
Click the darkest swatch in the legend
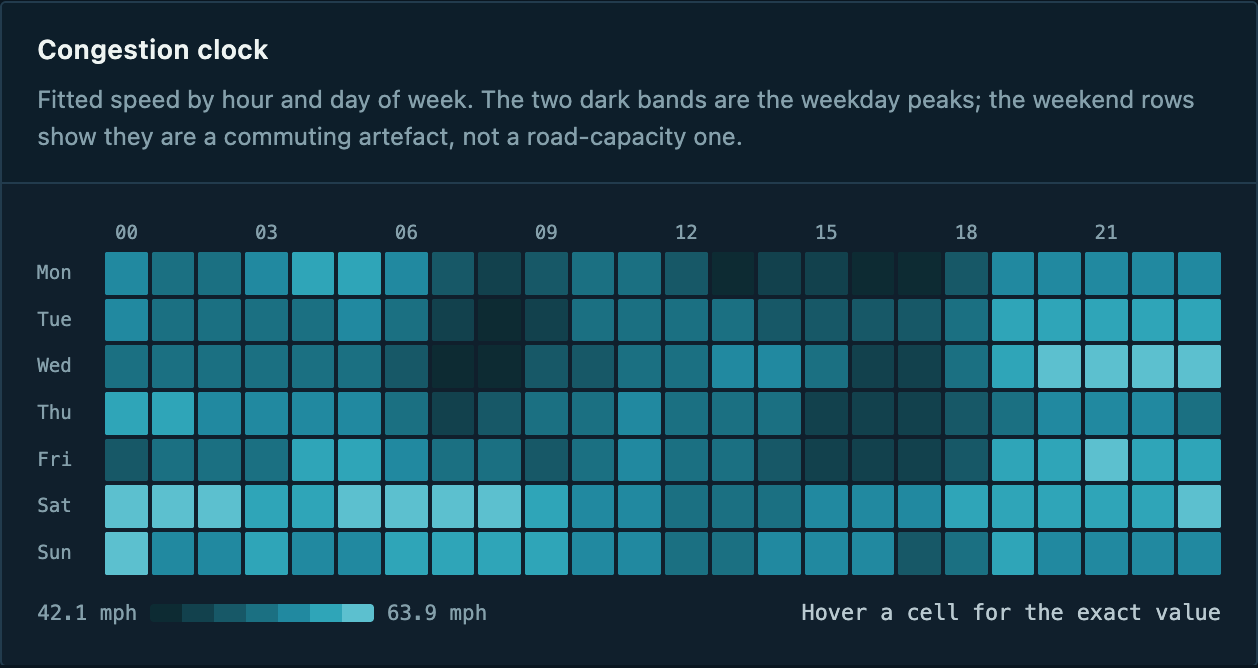point(166,613)
